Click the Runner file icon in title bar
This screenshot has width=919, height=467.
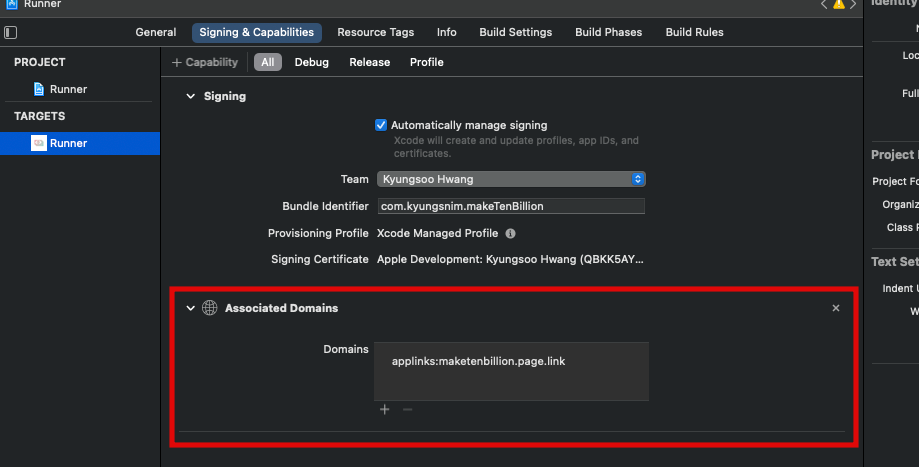tap(12, 4)
